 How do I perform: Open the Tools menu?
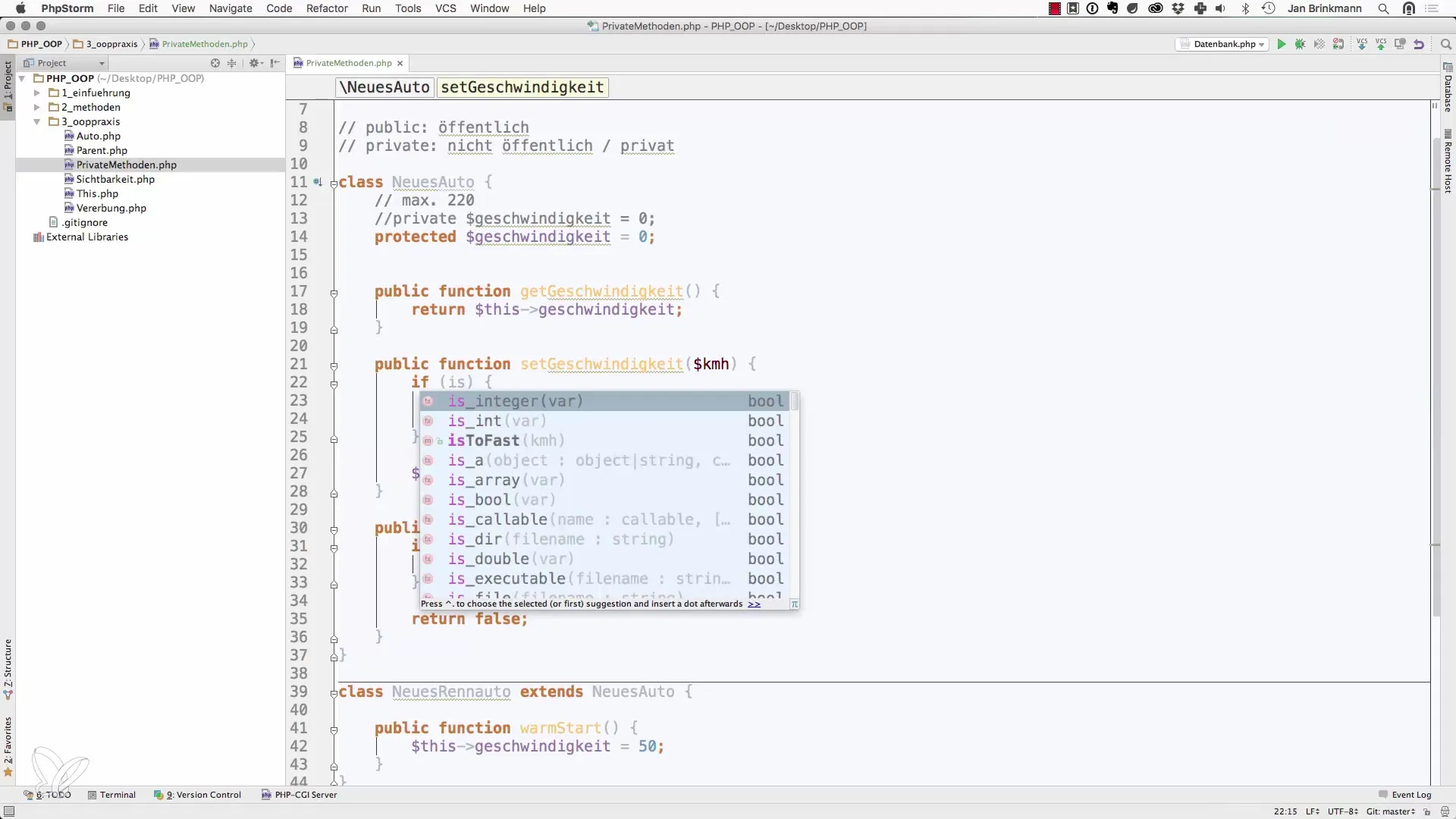(408, 8)
